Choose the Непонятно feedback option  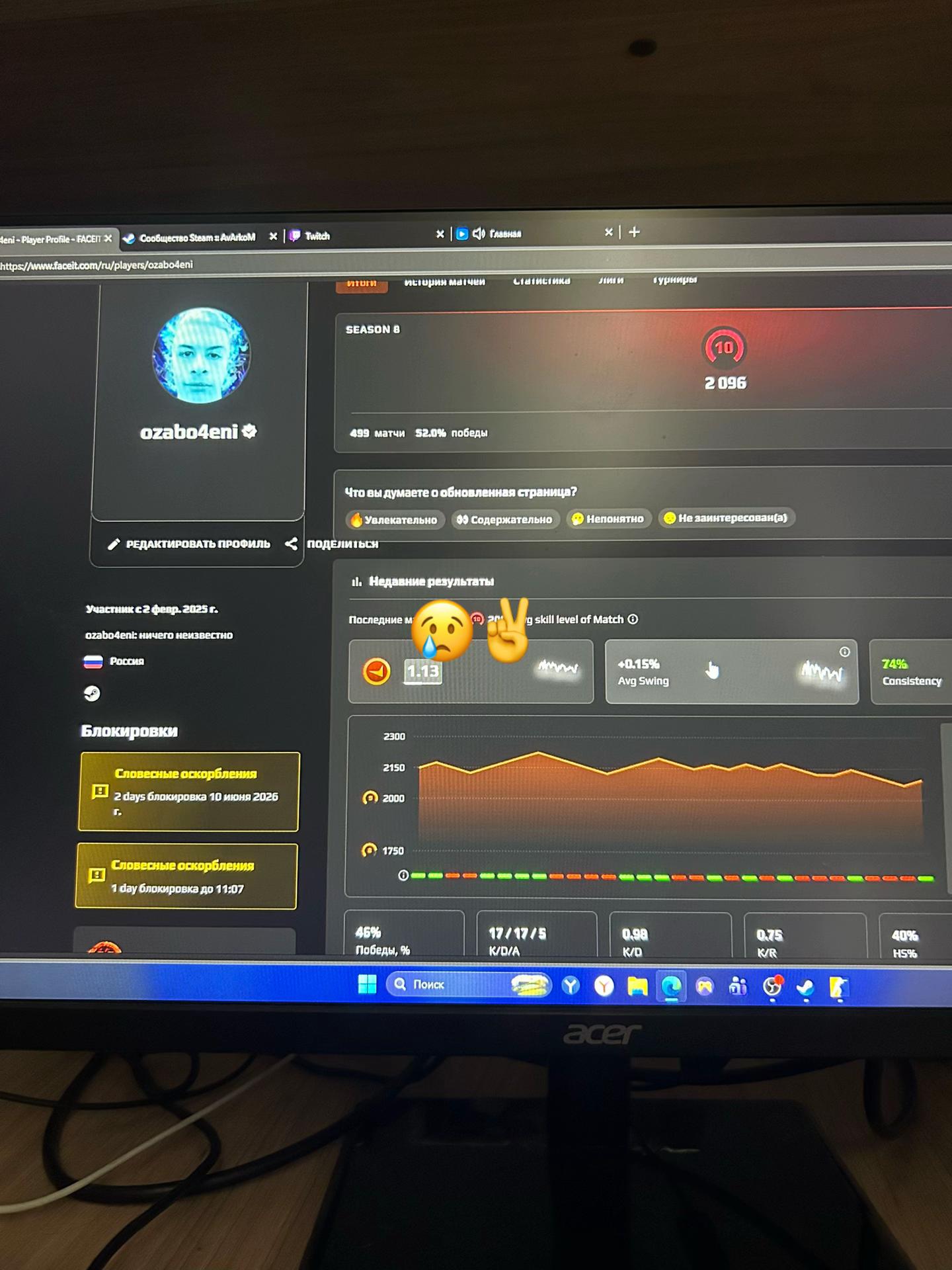[608, 519]
